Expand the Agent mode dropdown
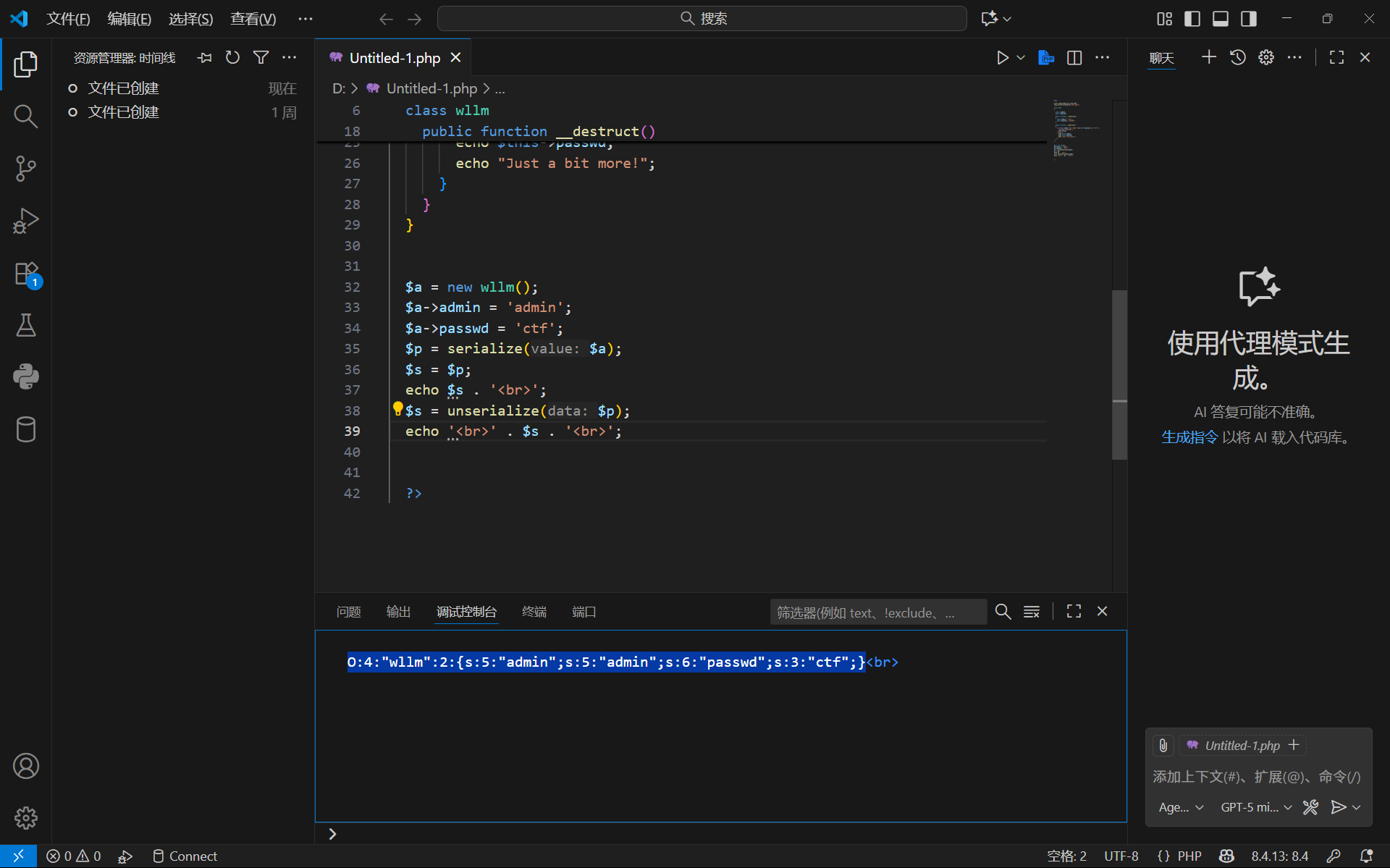 (x=1181, y=807)
